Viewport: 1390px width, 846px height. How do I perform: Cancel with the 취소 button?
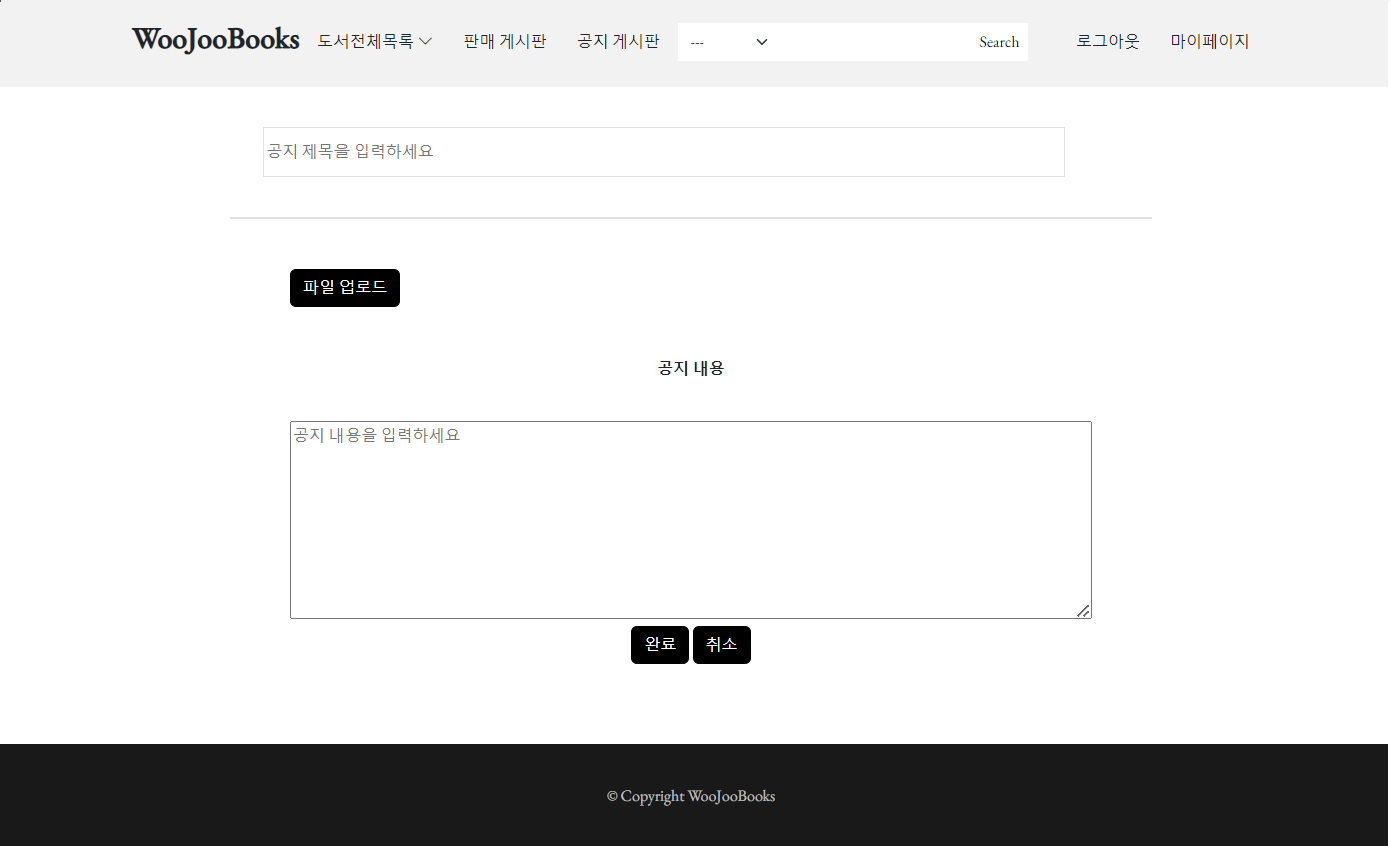(x=722, y=645)
